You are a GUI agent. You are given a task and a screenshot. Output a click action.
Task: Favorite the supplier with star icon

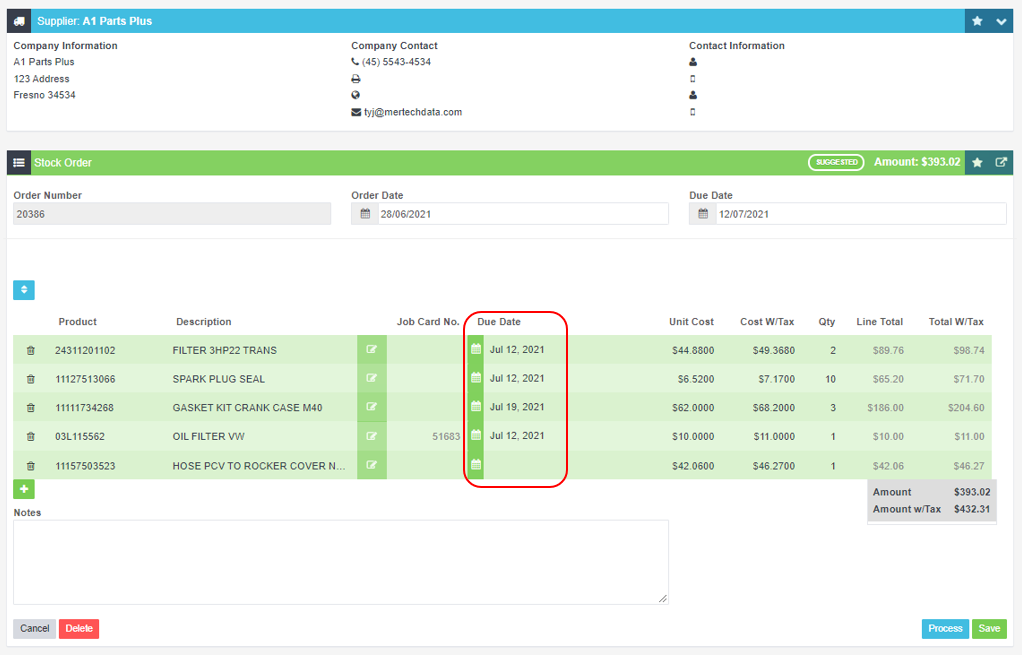click(977, 21)
